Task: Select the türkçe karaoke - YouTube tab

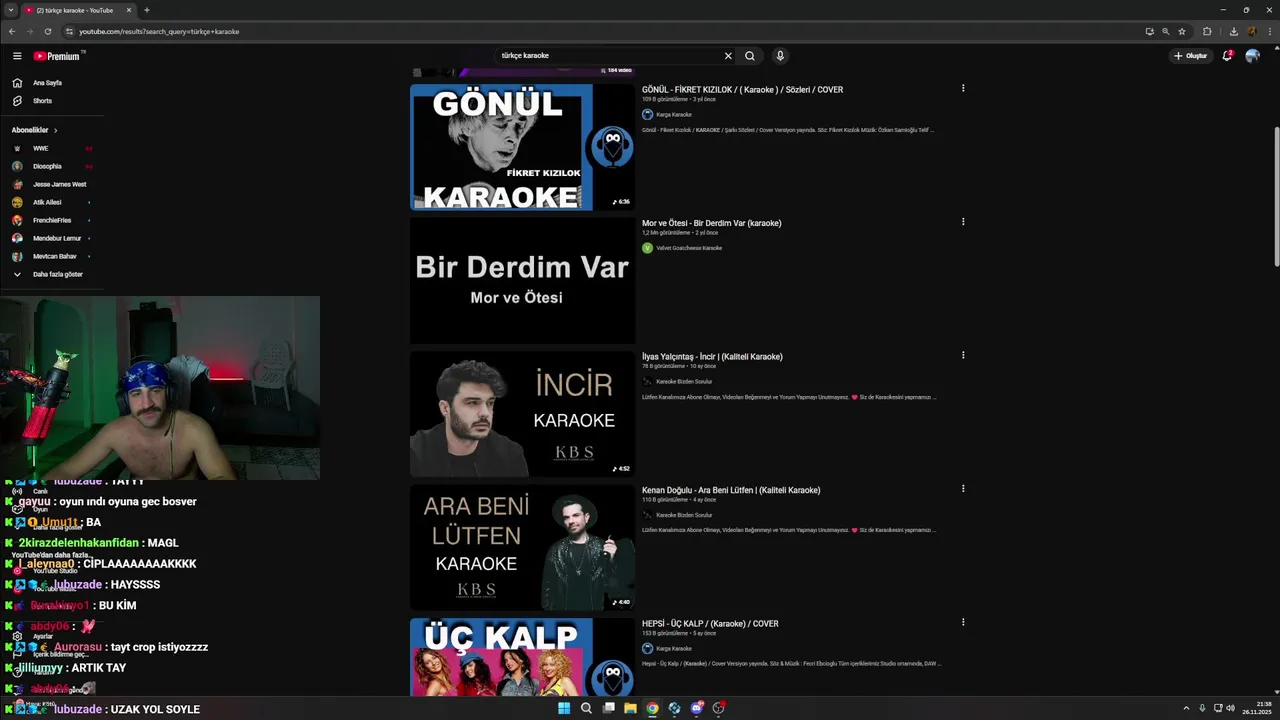Action: click(x=78, y=10)
